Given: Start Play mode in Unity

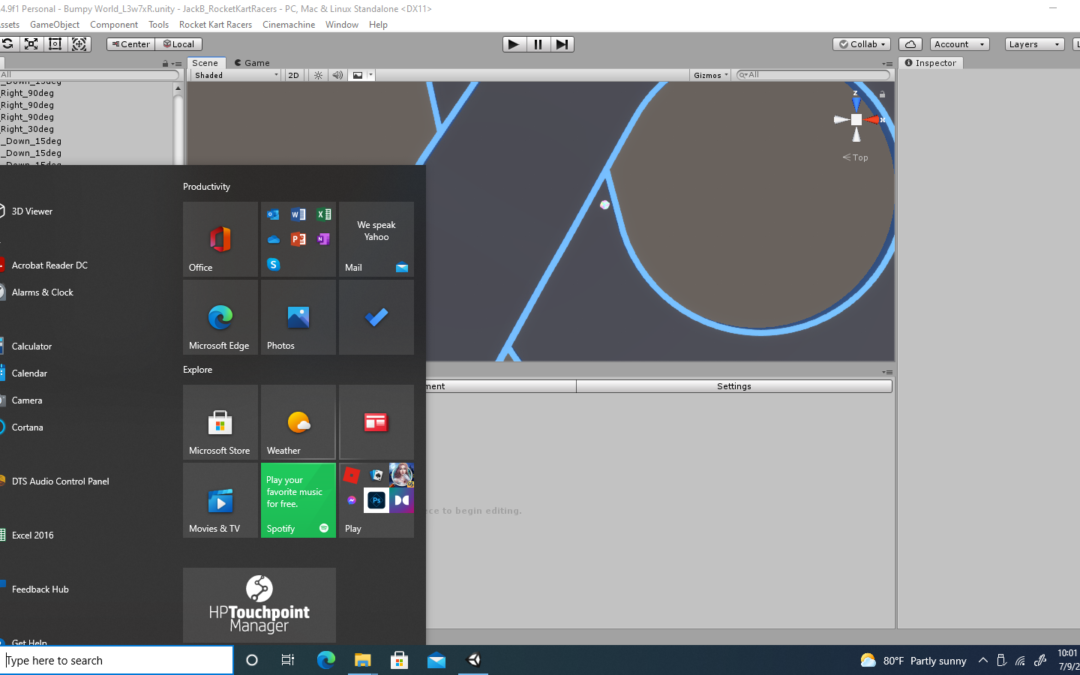Looking at the screenshot, I should click(x=513, y=44).
